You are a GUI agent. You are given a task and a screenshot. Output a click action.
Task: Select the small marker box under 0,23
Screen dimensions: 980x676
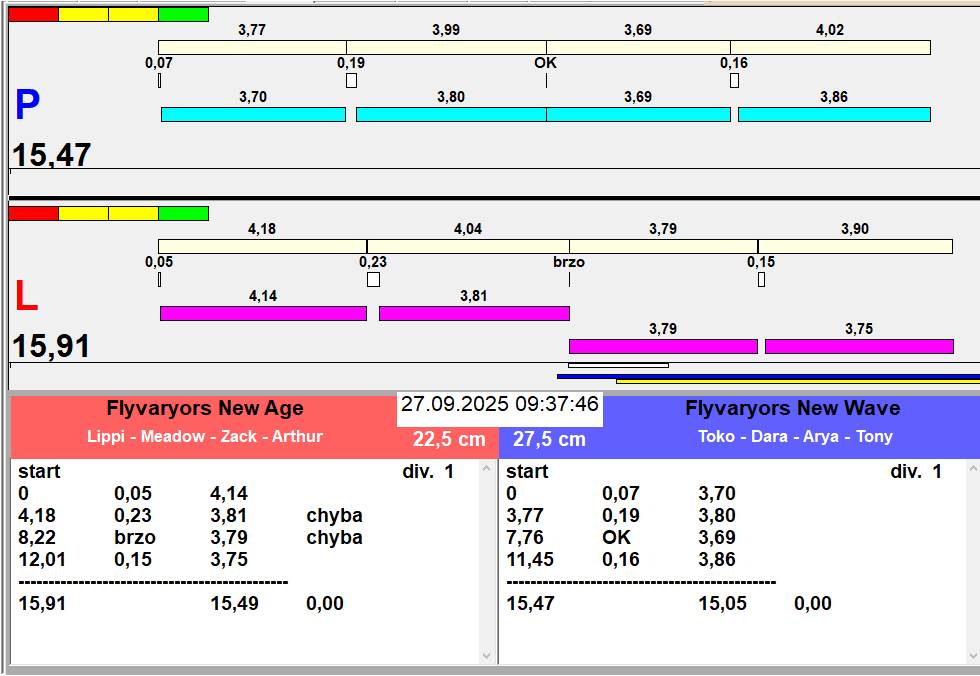[373, 280]
